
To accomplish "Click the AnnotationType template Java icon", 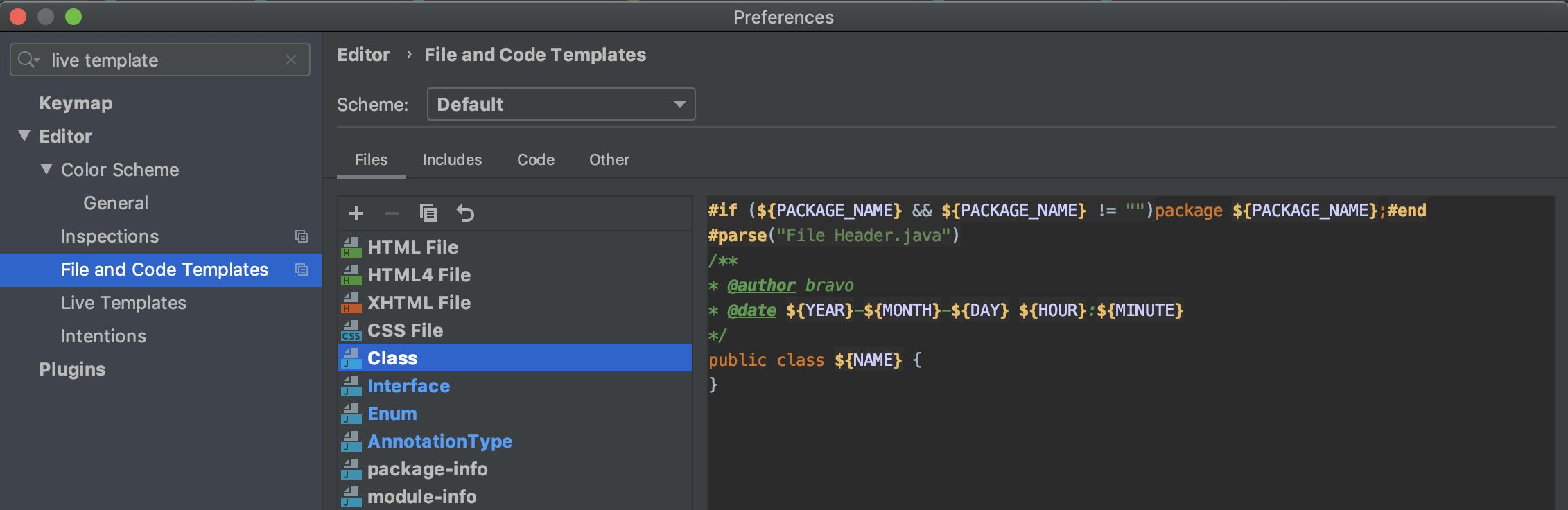I will tap(351, 441).
